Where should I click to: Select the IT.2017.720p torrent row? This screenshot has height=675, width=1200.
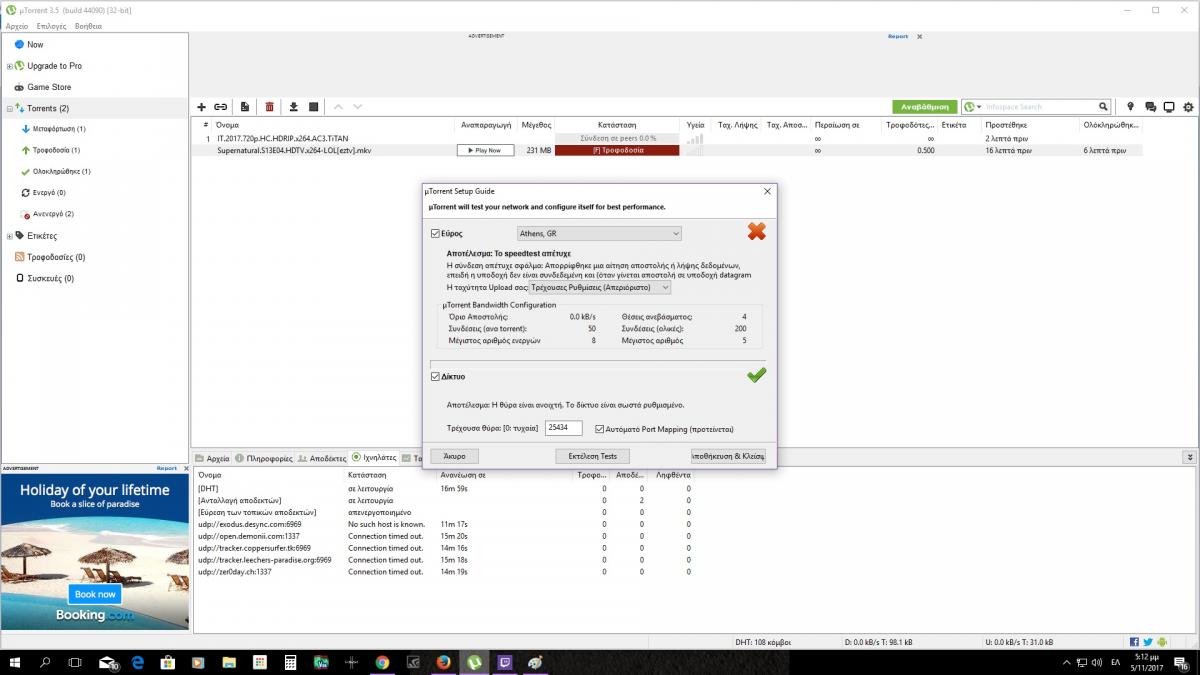[x=665, y=138]
